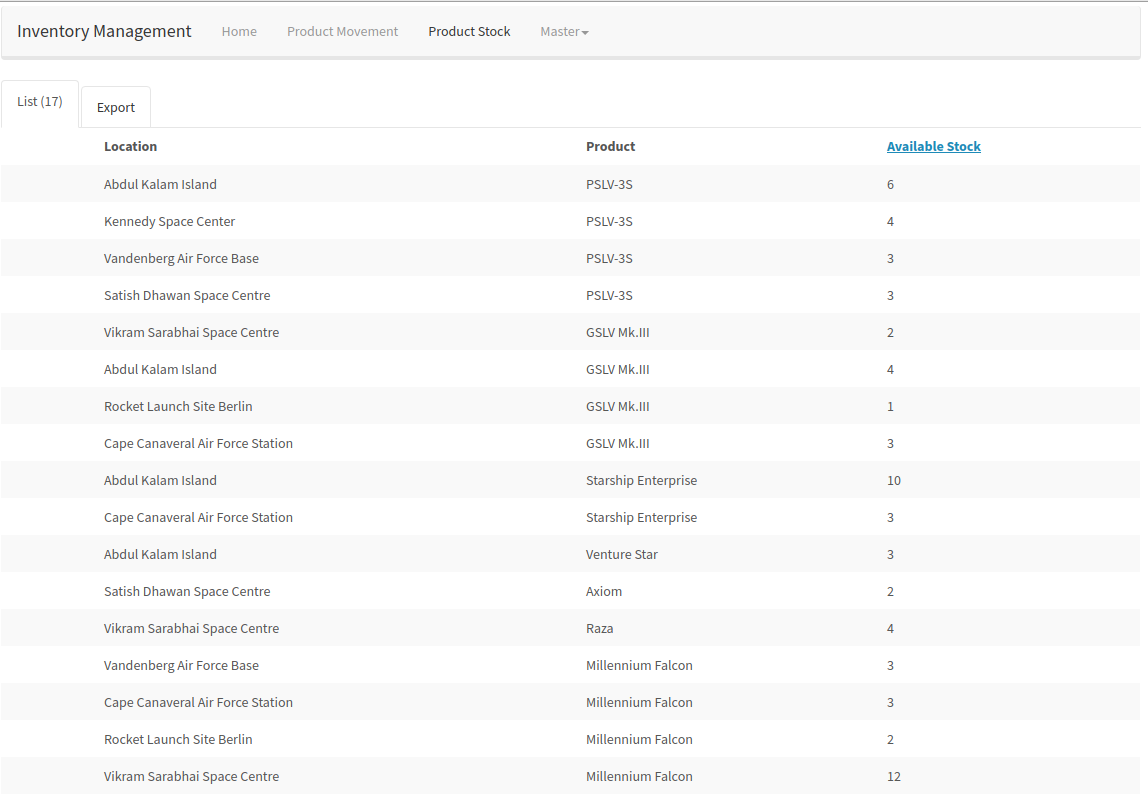Viewport: 1148px width, 807px height.
Task: Click Abdul Kalam Island in PSLV-3S row
Action: 160,185
